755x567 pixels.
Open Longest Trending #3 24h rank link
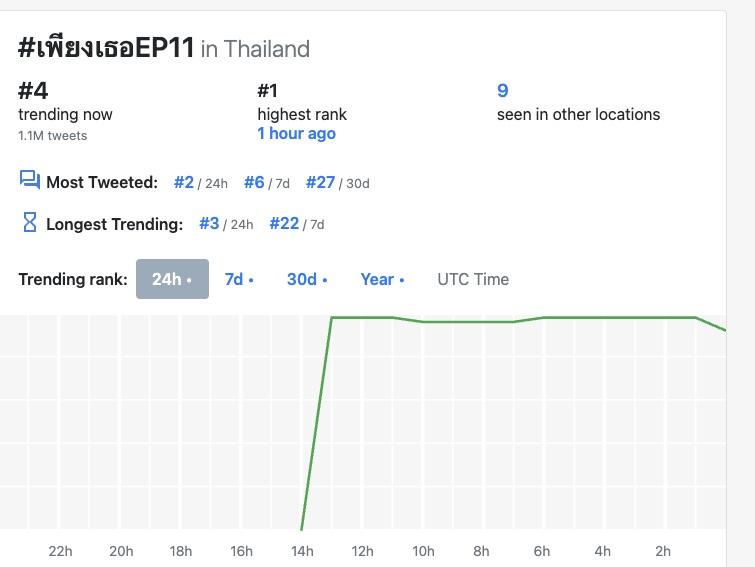209,224
